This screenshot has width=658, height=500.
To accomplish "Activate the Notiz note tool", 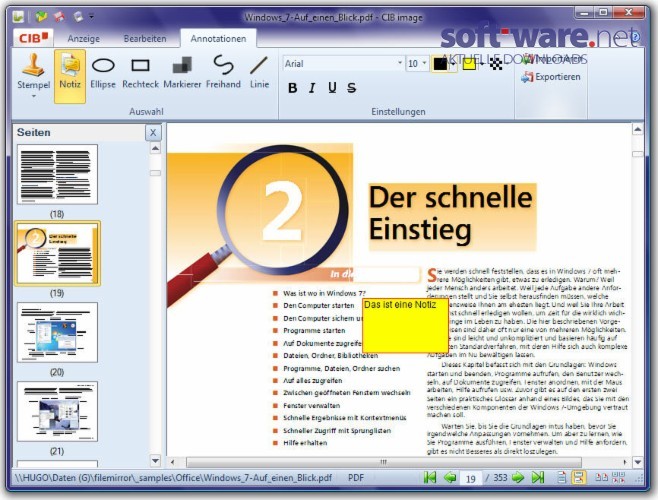I will point(70,76).
